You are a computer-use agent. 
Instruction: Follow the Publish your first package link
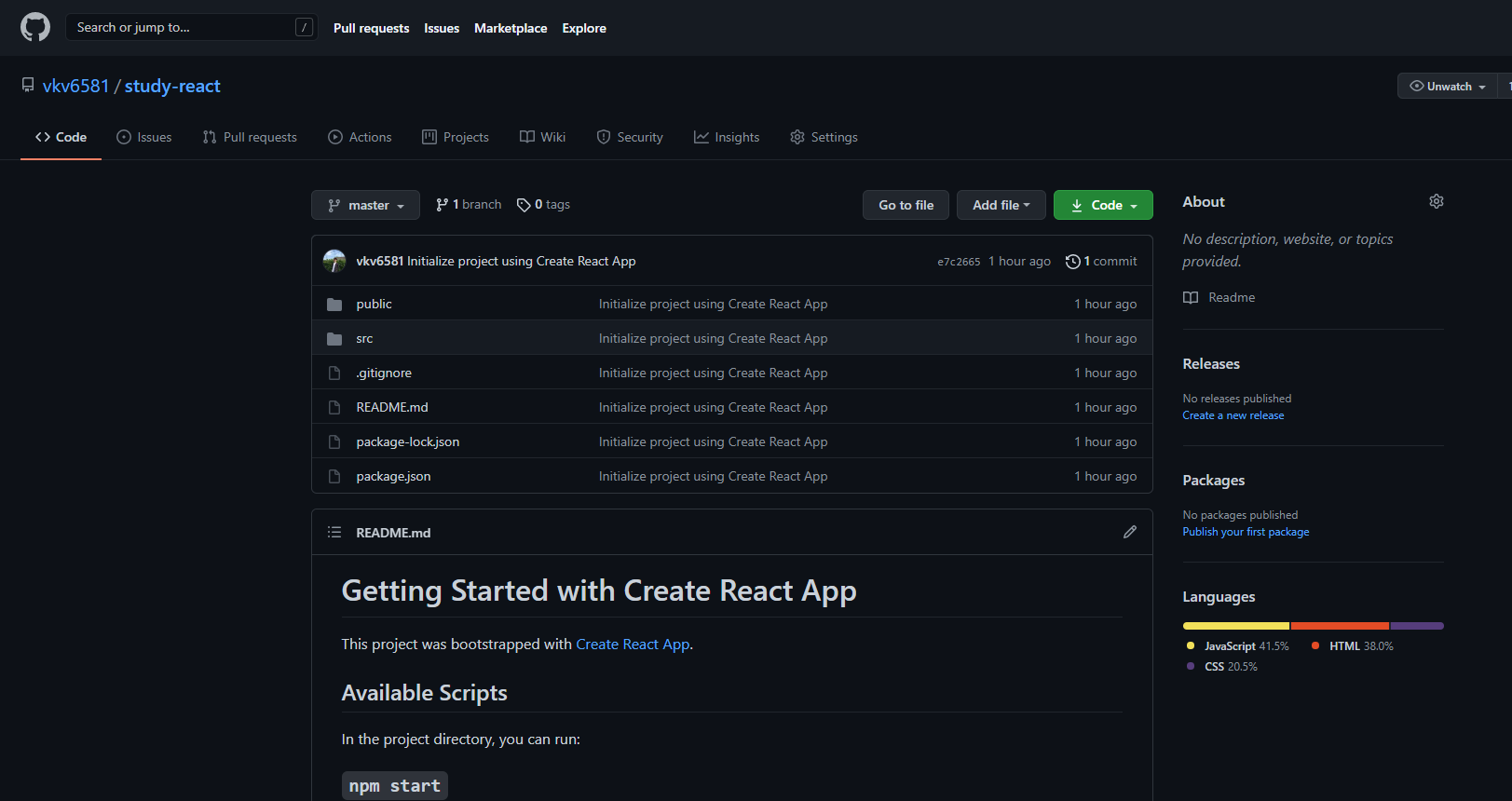[1246, 532]
